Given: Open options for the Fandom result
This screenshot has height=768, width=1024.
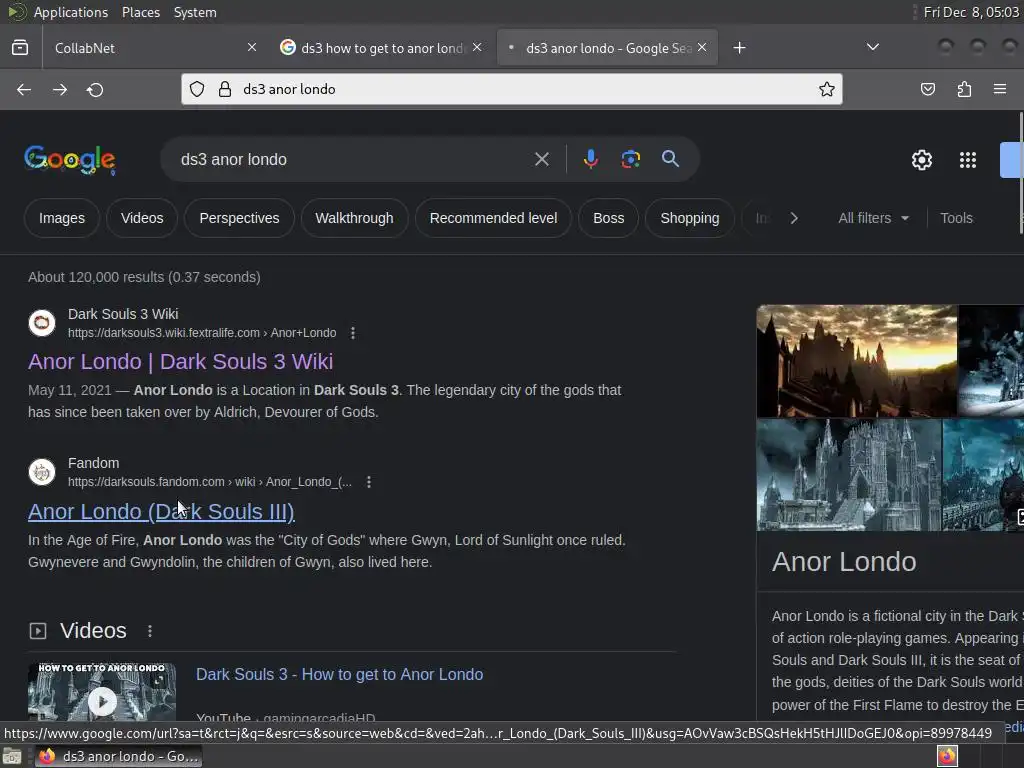Looking at the screenshot, I should [369, 482].
